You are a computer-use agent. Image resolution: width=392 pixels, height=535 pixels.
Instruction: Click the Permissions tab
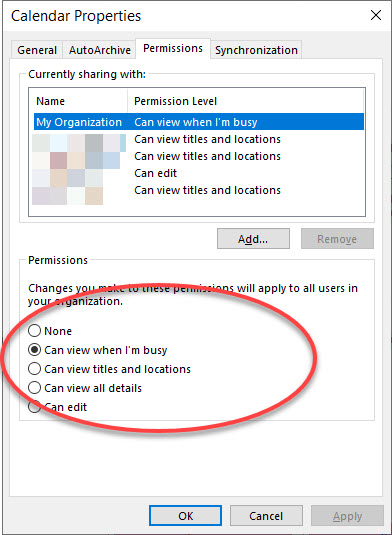coord(173,48)
